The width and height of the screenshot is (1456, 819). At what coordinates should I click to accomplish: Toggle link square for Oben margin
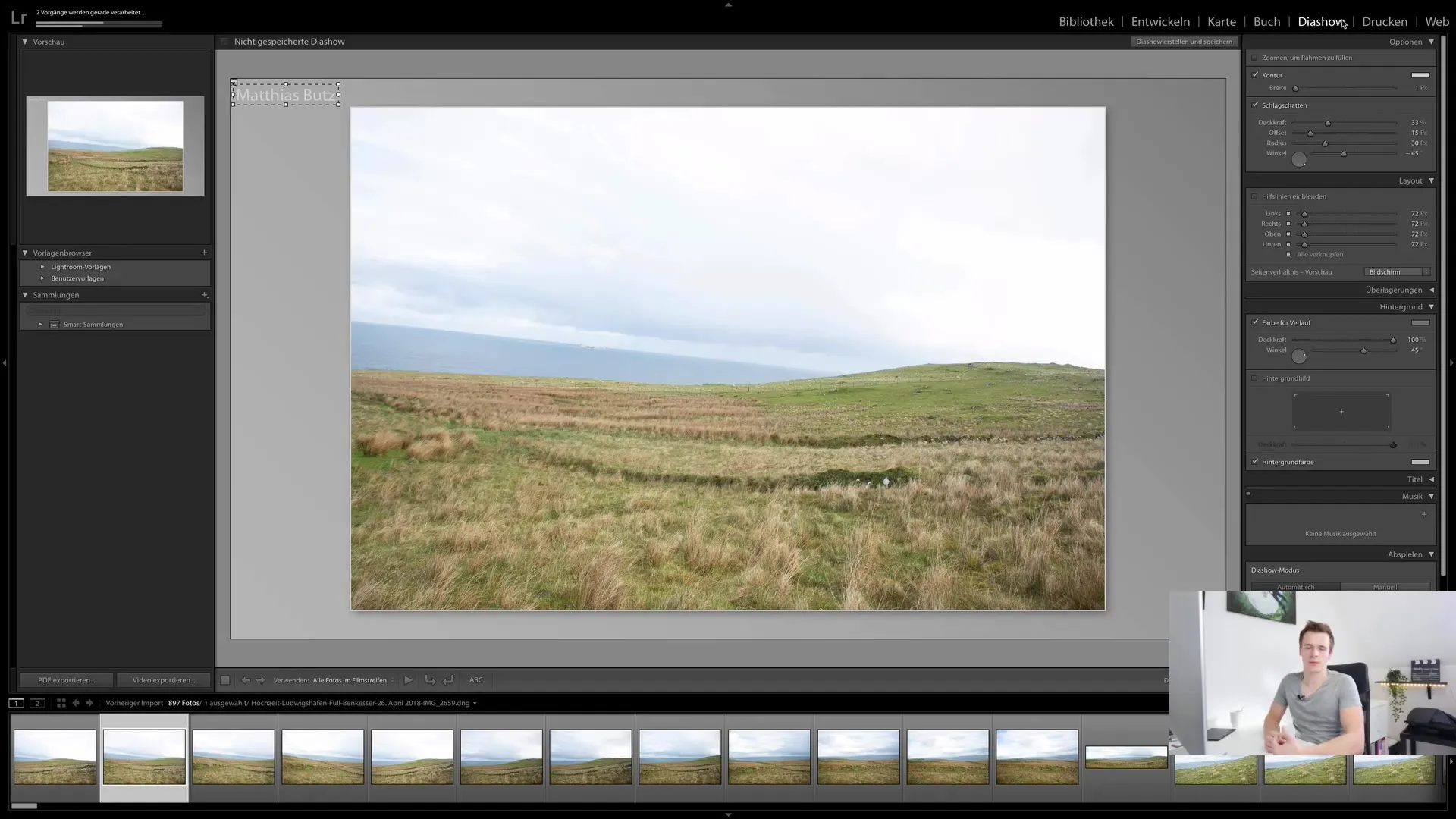click(x=1288, y=234)
